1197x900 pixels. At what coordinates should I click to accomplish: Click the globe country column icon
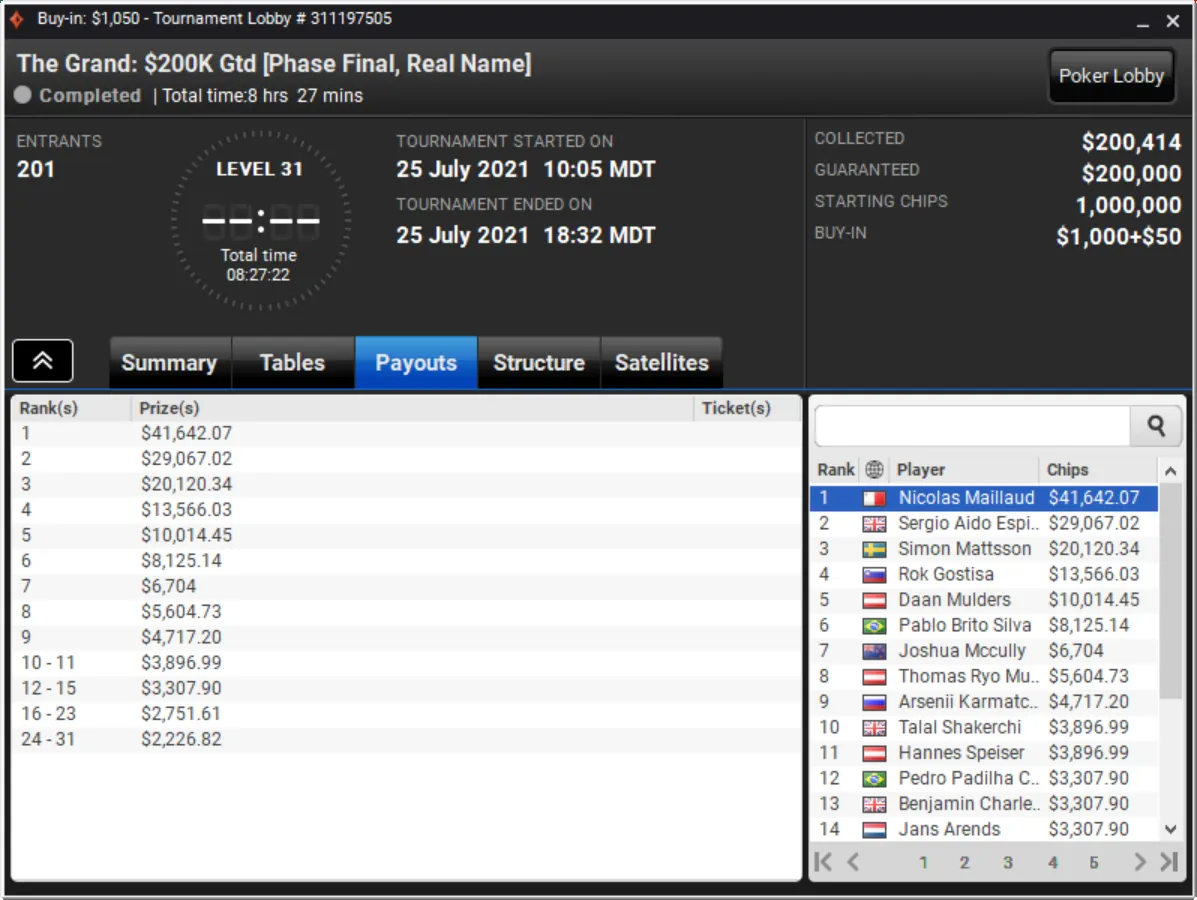point(874,469)
